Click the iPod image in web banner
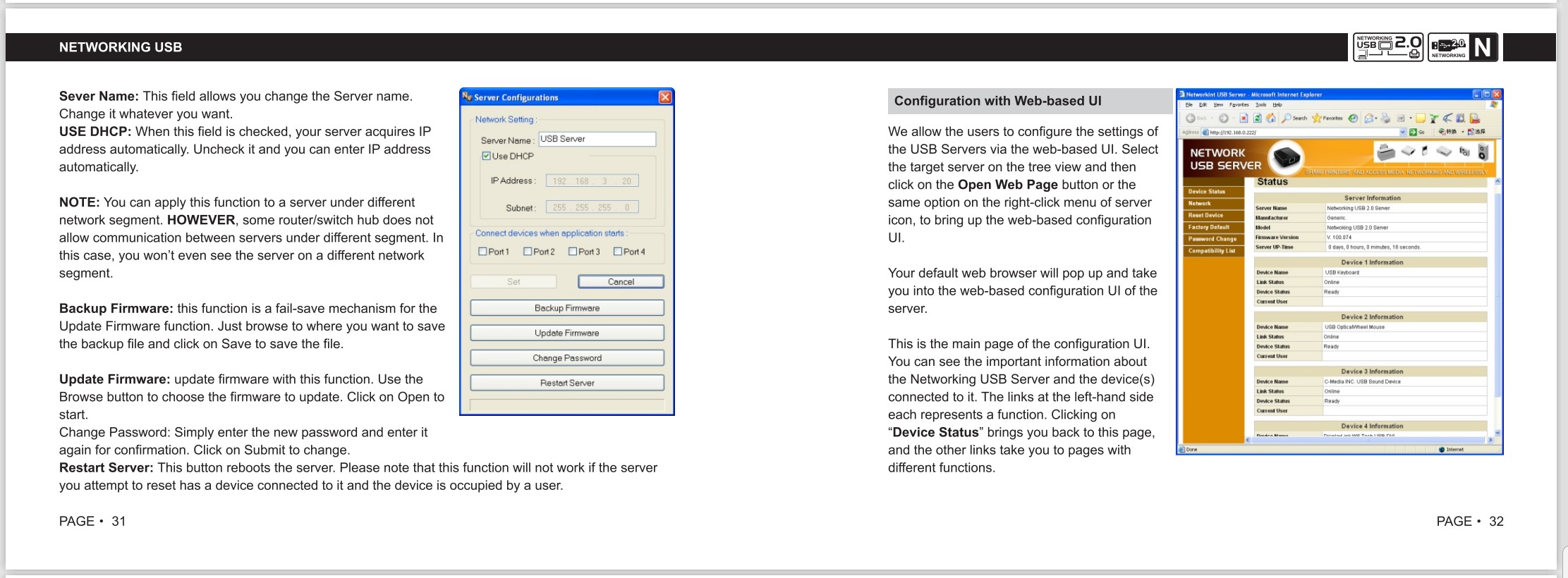This screenshot has height=578, width=1568. [x=1425, y=151]
